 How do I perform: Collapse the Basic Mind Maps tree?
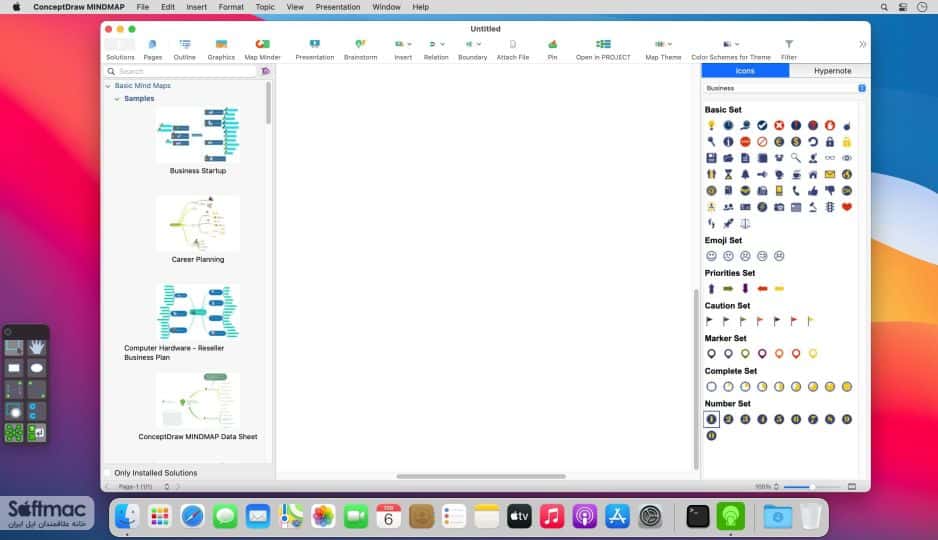click(108, 86)
